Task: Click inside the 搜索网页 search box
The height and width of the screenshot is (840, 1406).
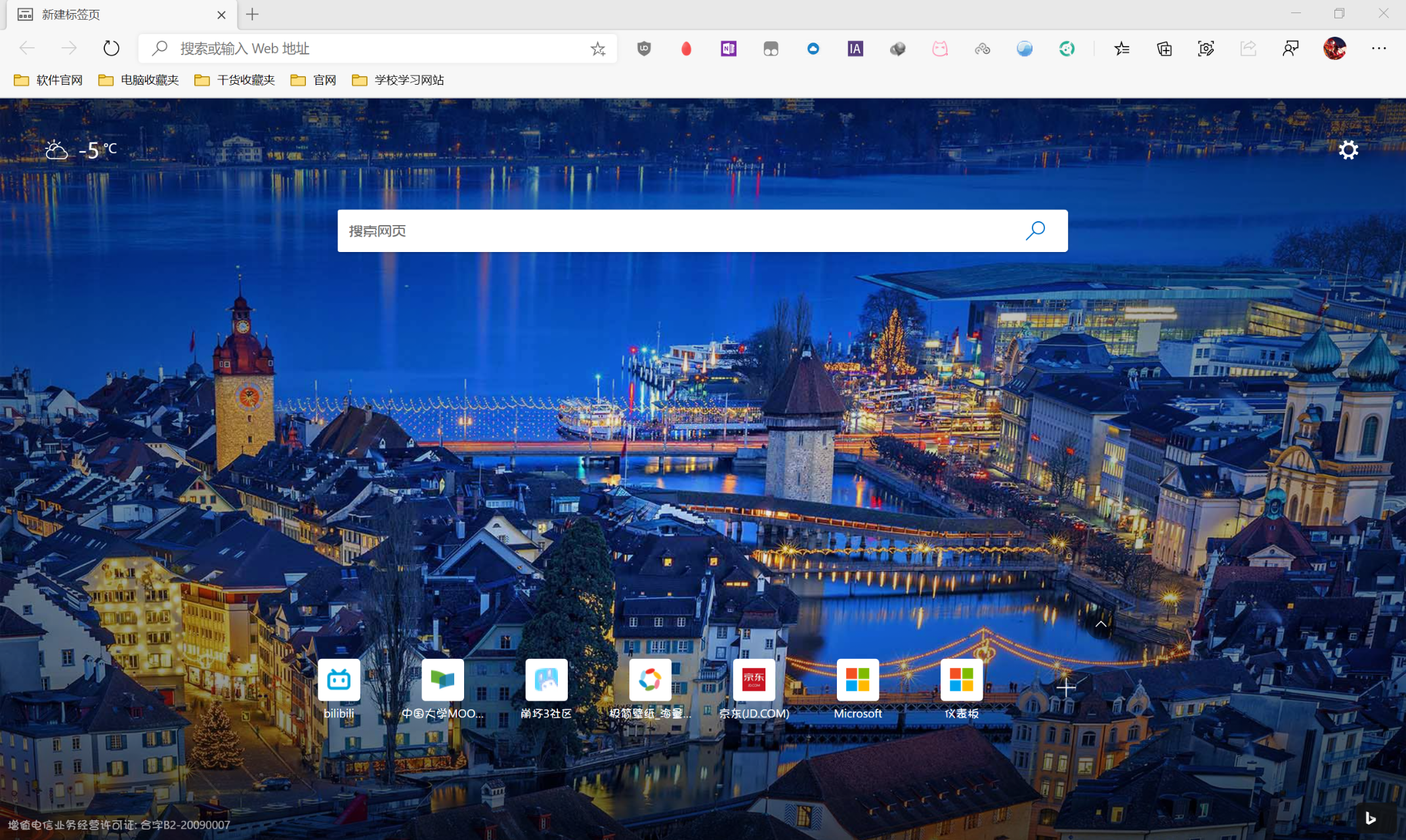Action: [656, 230]
